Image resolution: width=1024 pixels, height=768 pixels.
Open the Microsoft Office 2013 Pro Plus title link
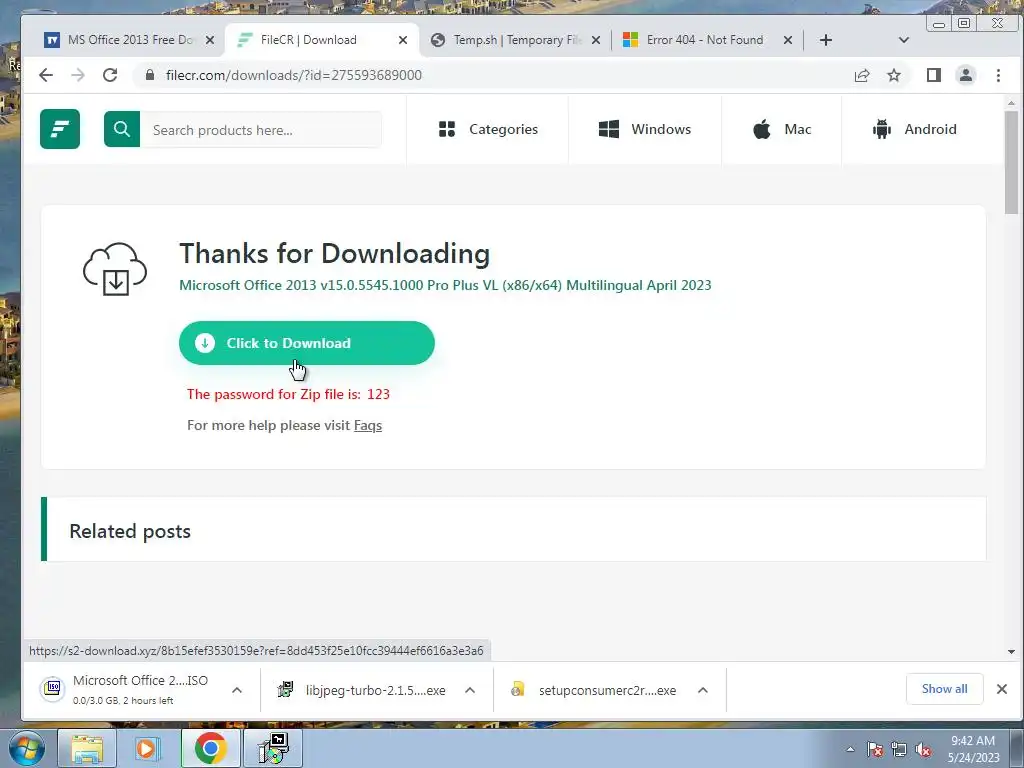click(445, 285)
